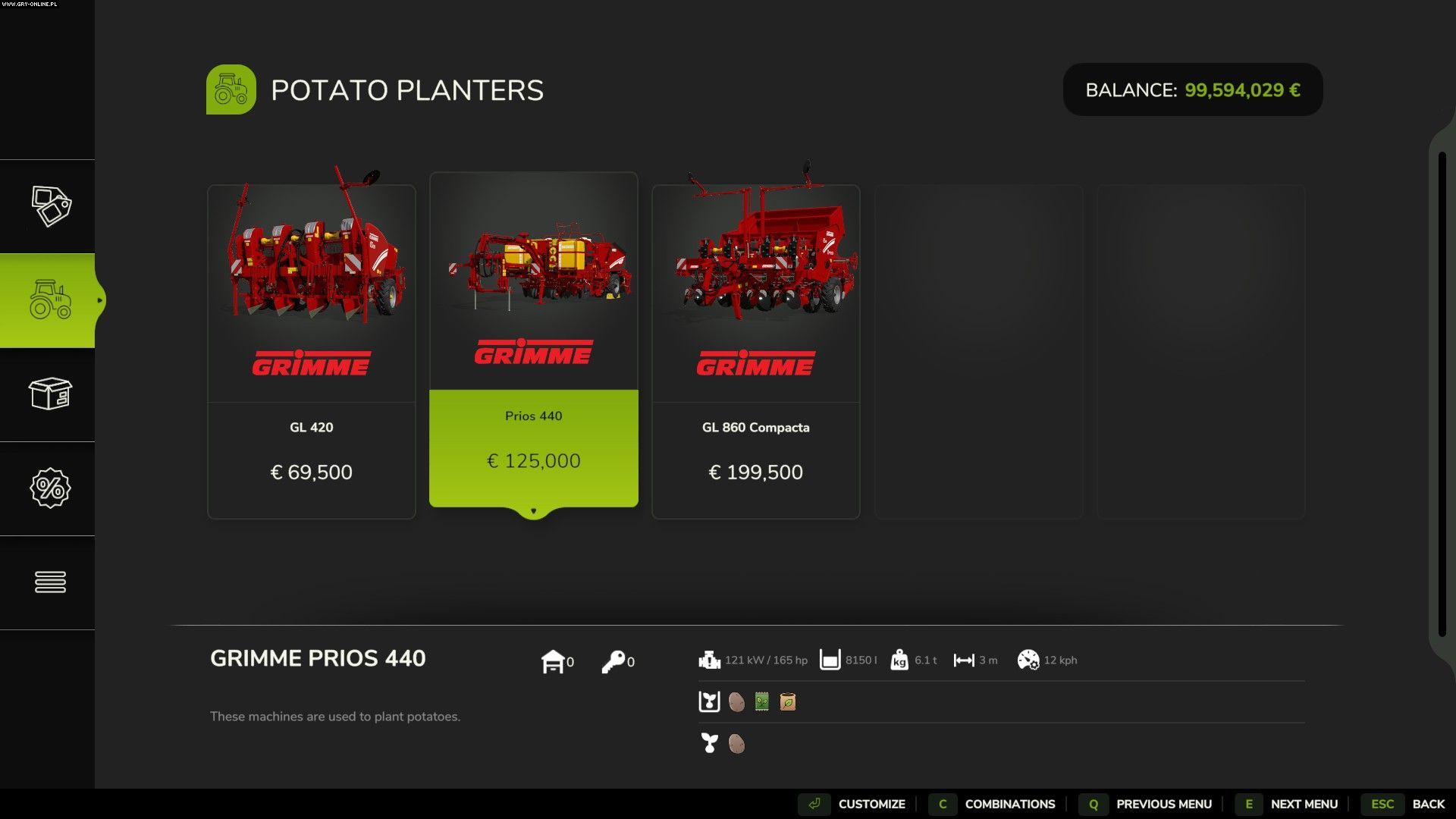
Task: Click the Customize button
Action: [852, 804]
